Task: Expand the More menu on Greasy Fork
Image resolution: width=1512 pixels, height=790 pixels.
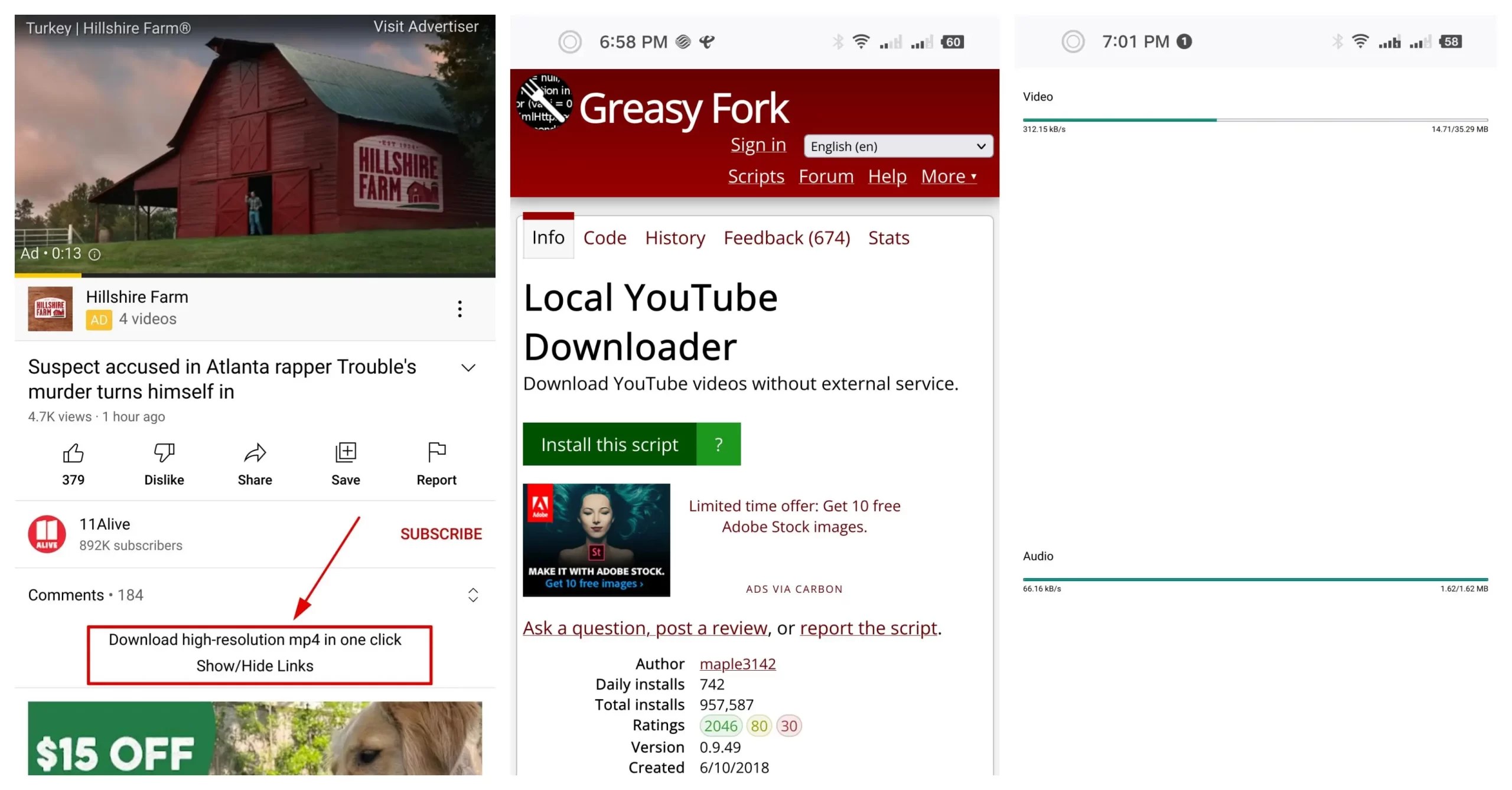Action: (949, 176)
